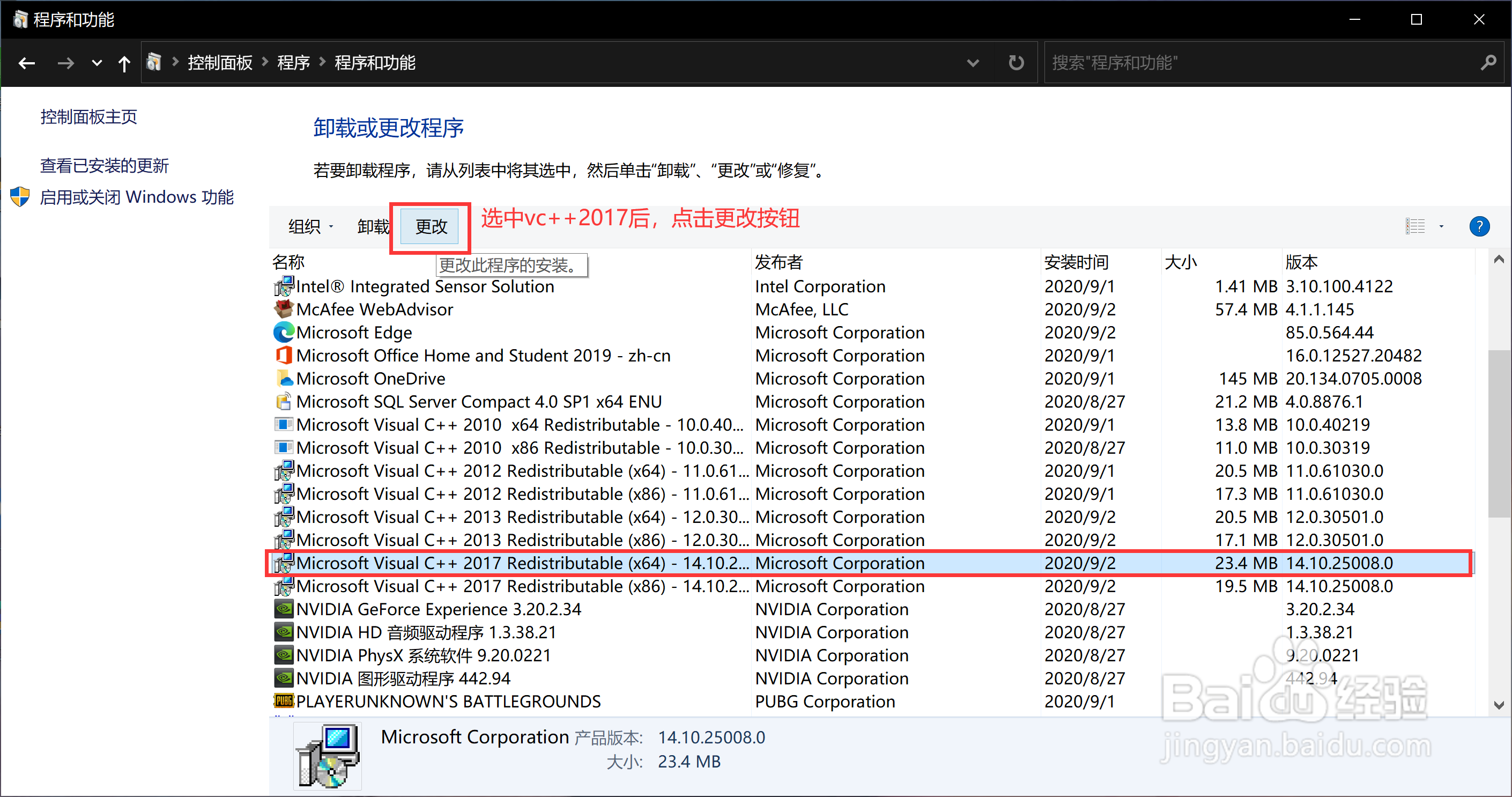Screen dimensions: 1512x797
Task: Click the 更改 button
Action: pos(430,227)
